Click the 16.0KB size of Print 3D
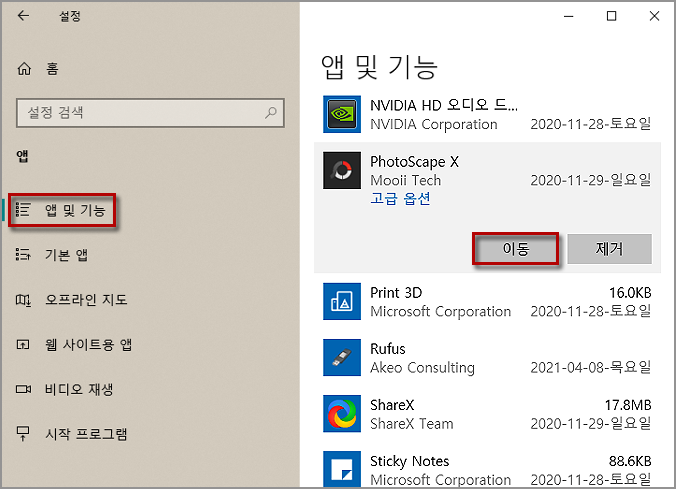This screenshot has height=489, width=676. (x=629, y=293)
